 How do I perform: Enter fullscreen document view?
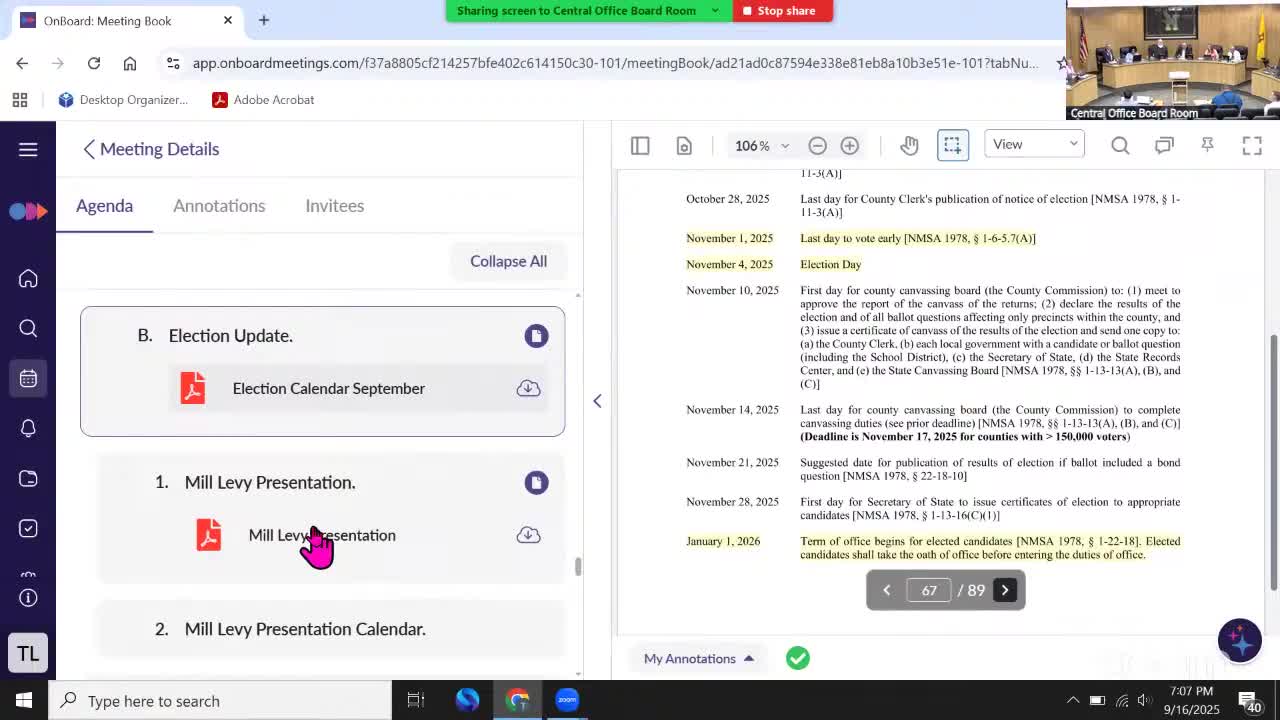click(x=1251, y=146)
